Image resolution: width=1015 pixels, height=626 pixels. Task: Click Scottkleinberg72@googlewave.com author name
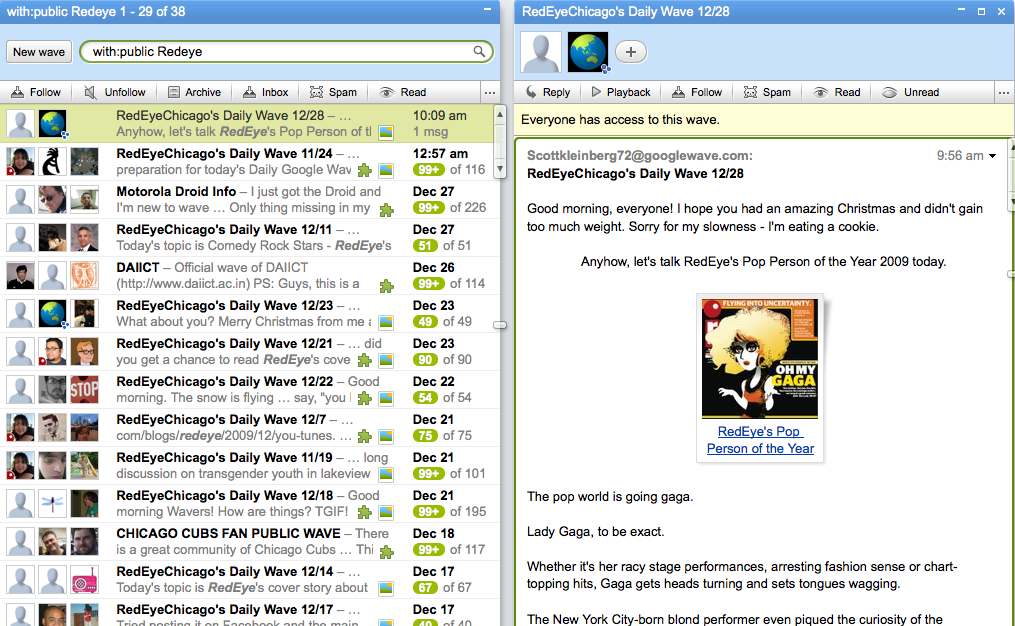[x=640, y=155]
